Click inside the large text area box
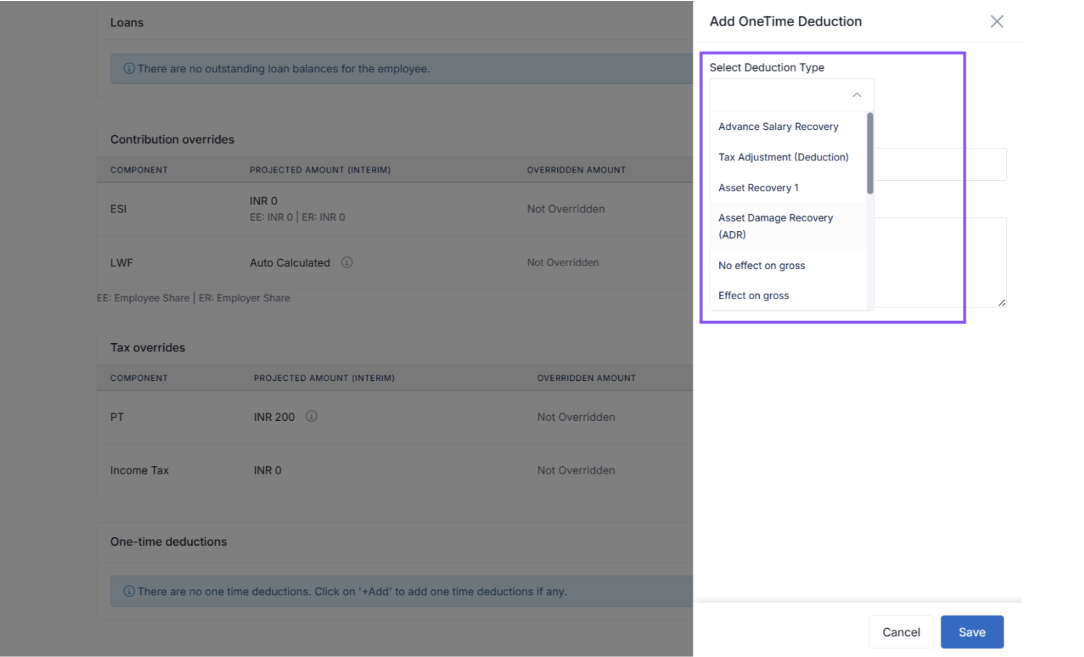The image size is (1084, 657). (x=940, y=262)
